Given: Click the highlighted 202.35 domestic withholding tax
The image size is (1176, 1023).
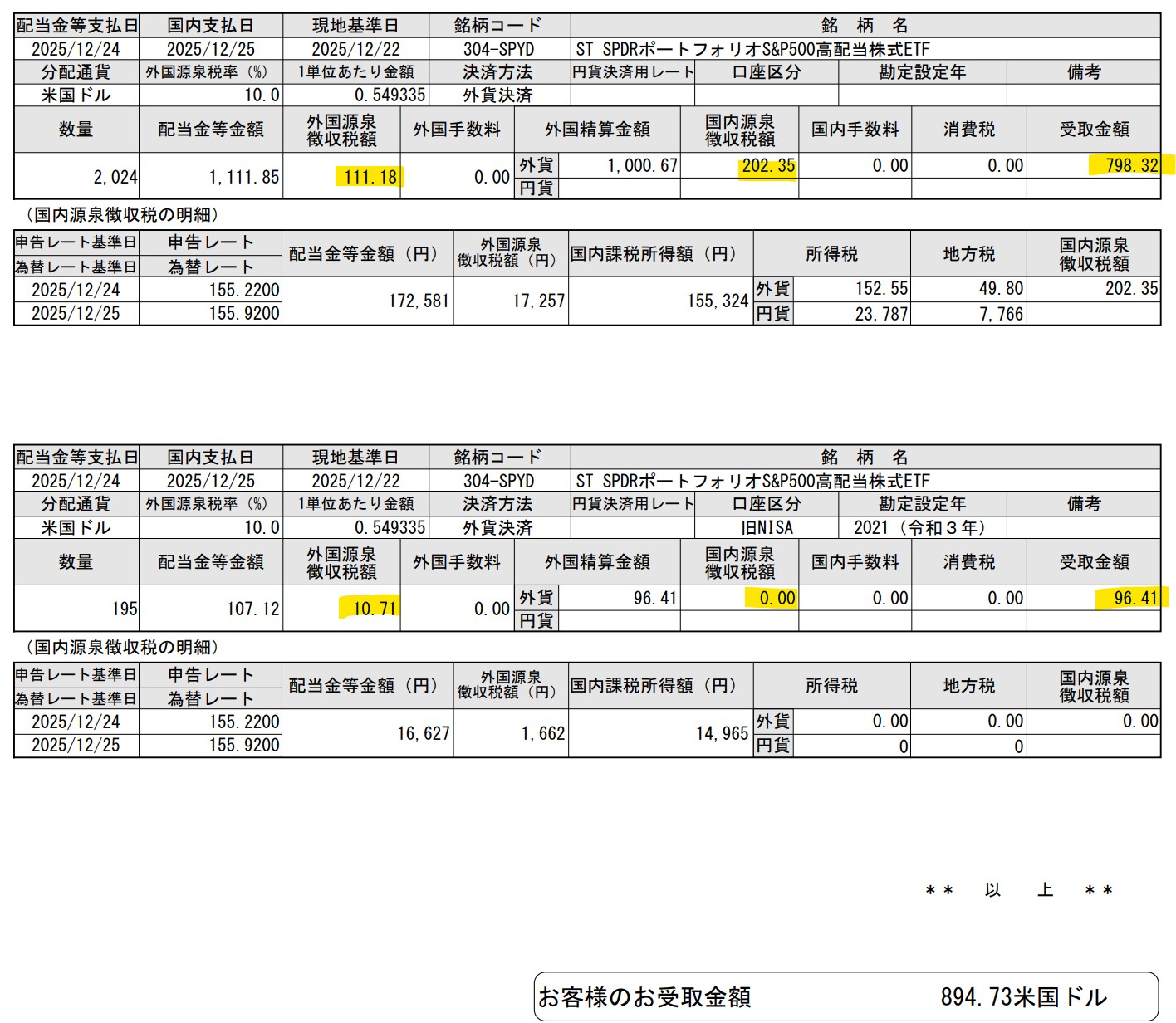Looking at the screenshot, I should tap(767, 166).
